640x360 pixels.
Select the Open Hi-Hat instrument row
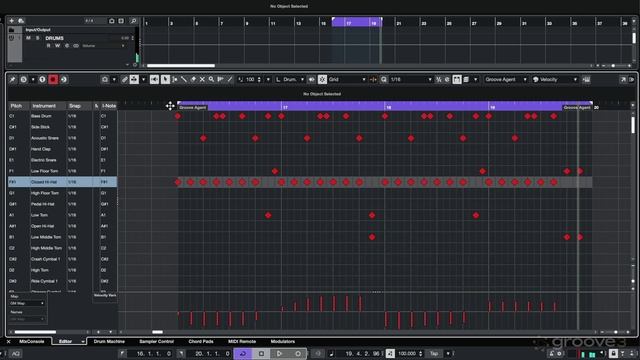pyautogui.click(x=62, y=226)
